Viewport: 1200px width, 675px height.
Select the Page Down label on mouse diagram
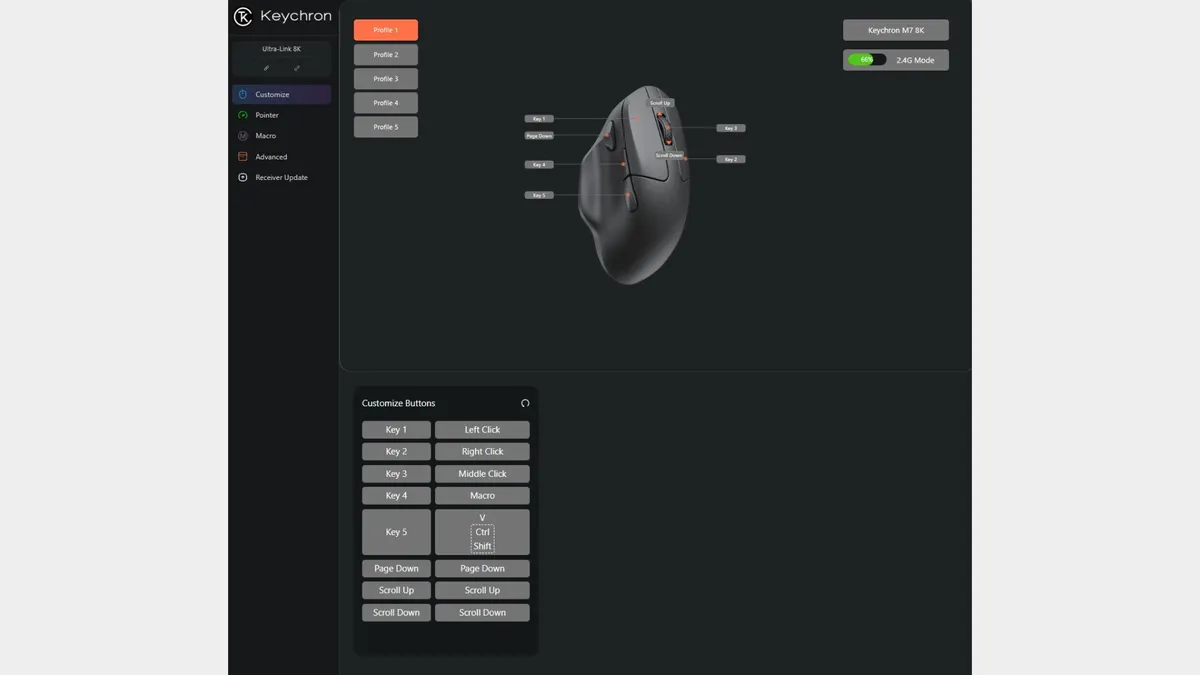539,135
